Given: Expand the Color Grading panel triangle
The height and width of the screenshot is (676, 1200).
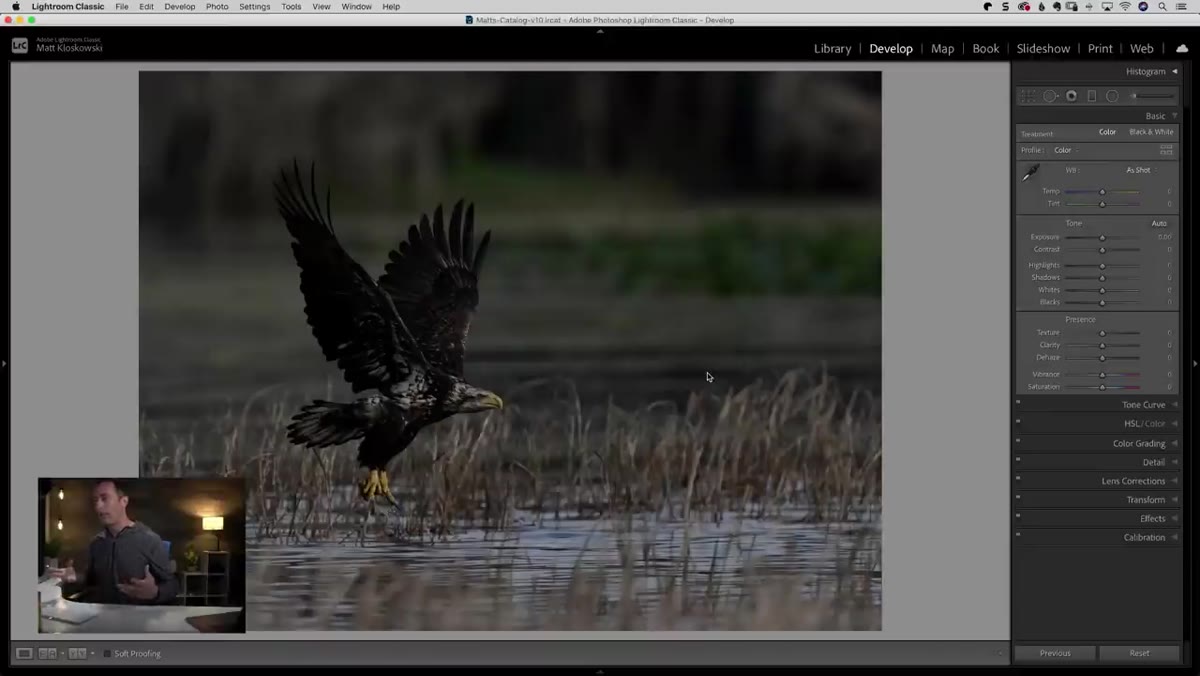Looking at the screenshot, I should tap(1175, 443).
